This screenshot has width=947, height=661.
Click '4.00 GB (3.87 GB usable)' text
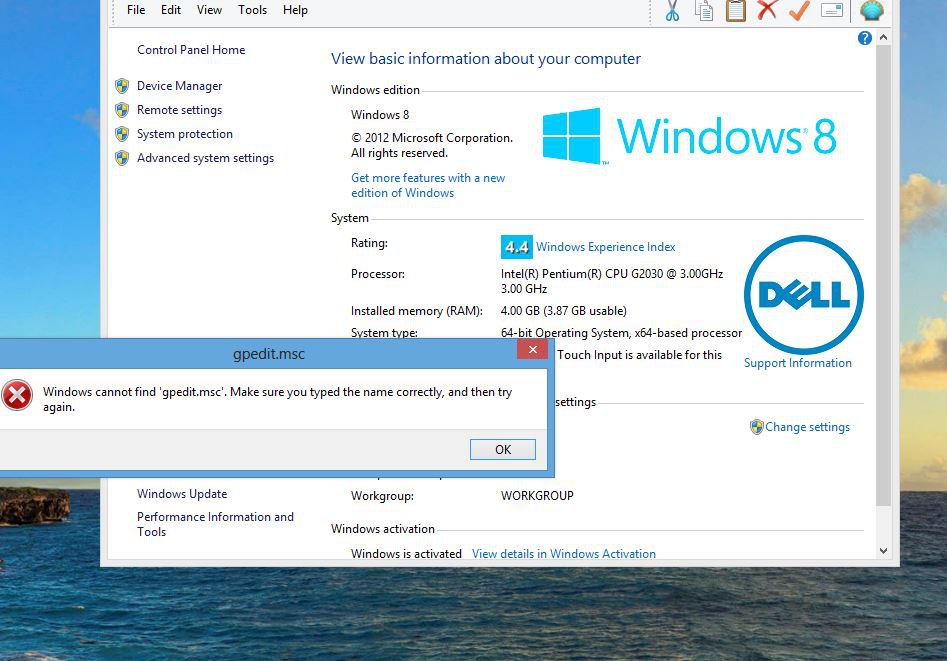point(563,311)
